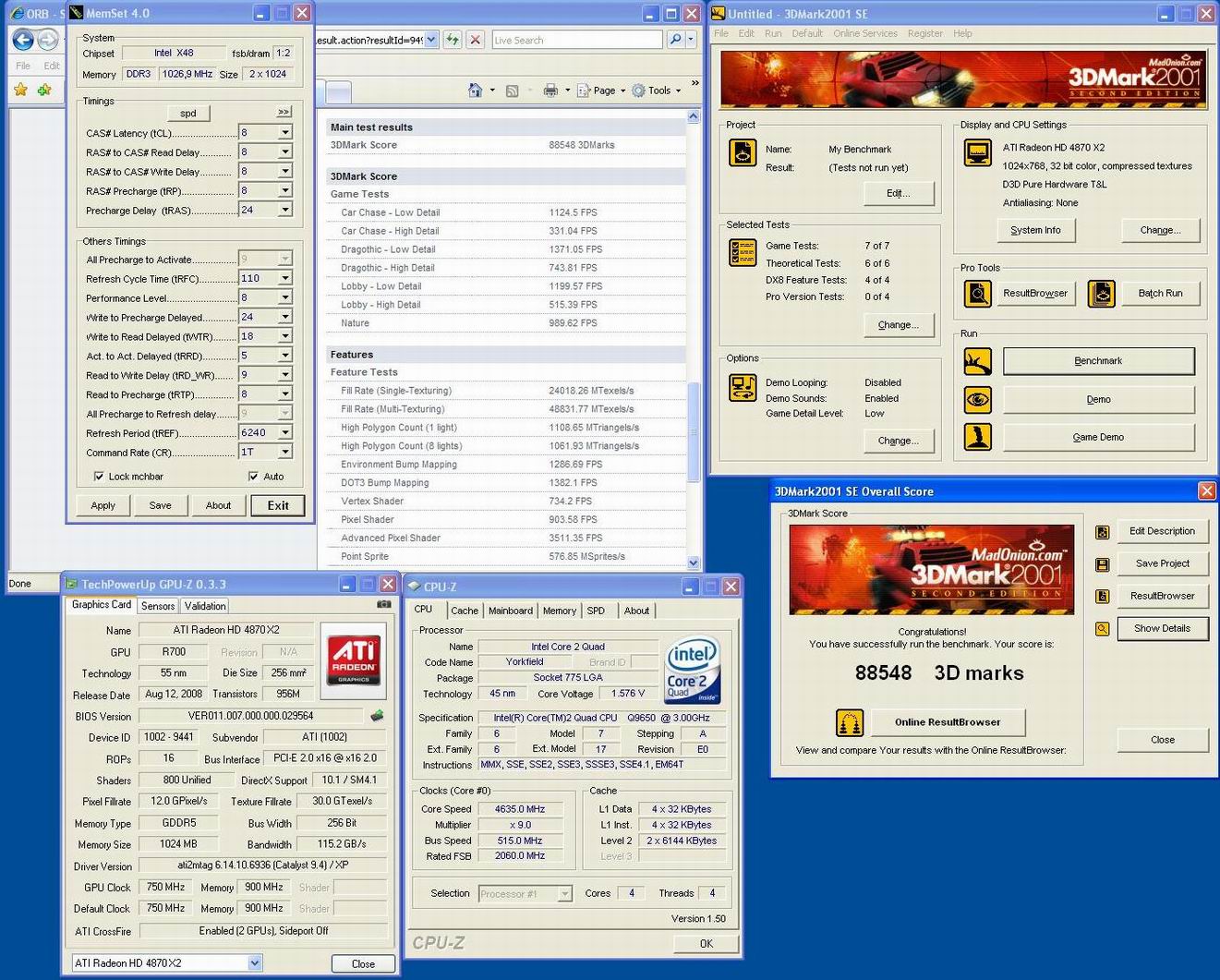
Task: Click the GPU-Z screenshot camera icon
Action: [383, 604]
